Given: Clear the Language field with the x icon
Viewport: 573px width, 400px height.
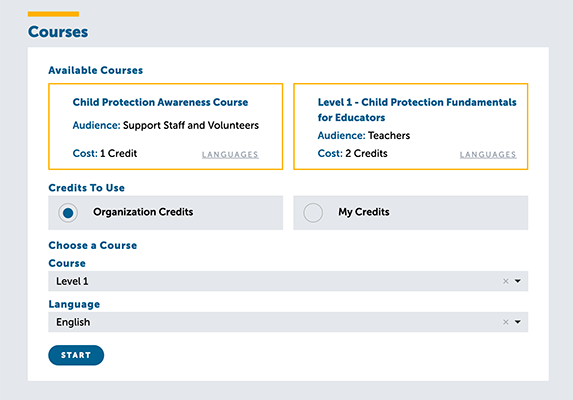Looking at the screenshot, I should pos(506,322).
